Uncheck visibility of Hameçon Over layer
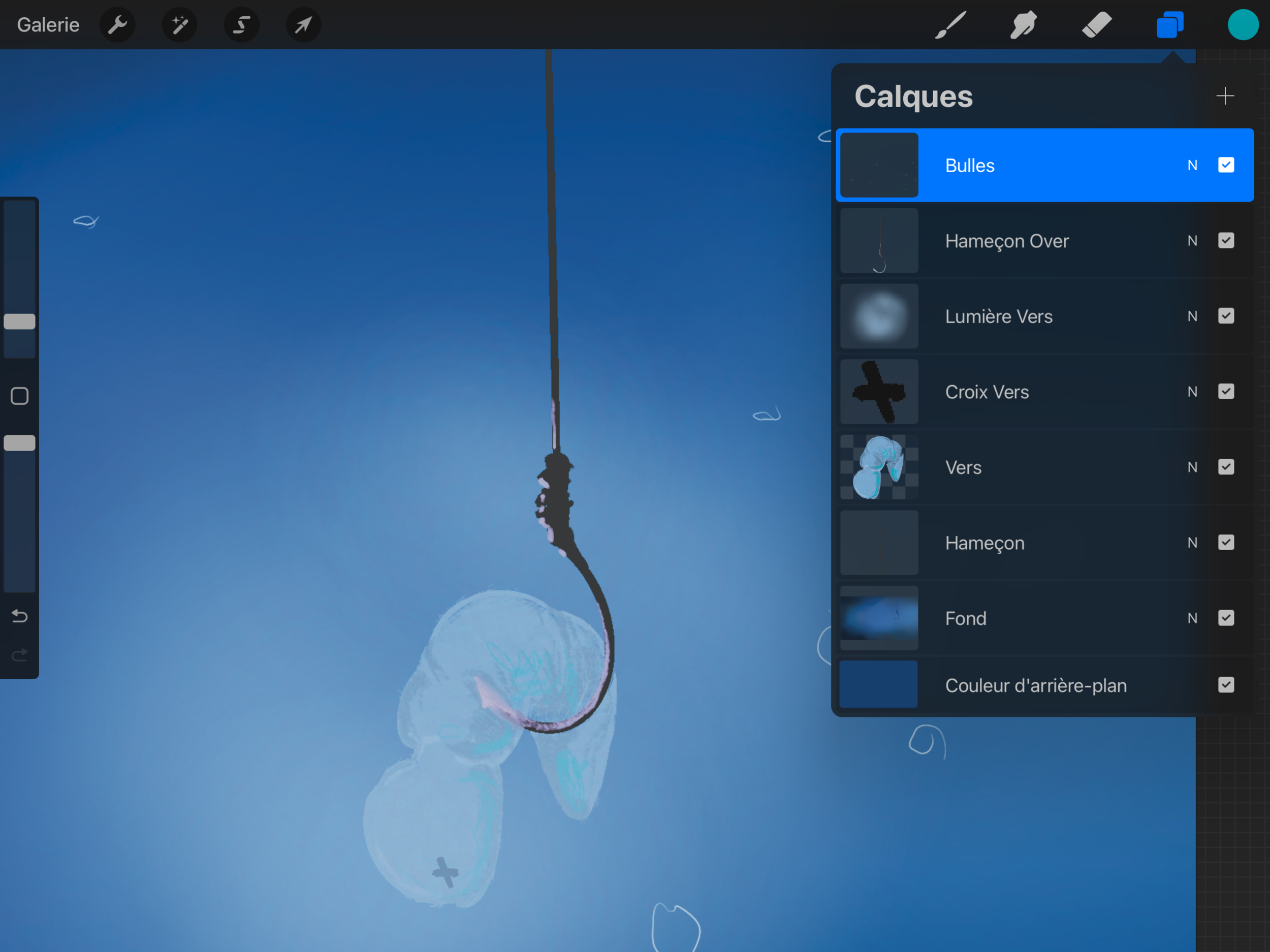This screenshot has height=952, width=1270. [x=1226, y=241]
